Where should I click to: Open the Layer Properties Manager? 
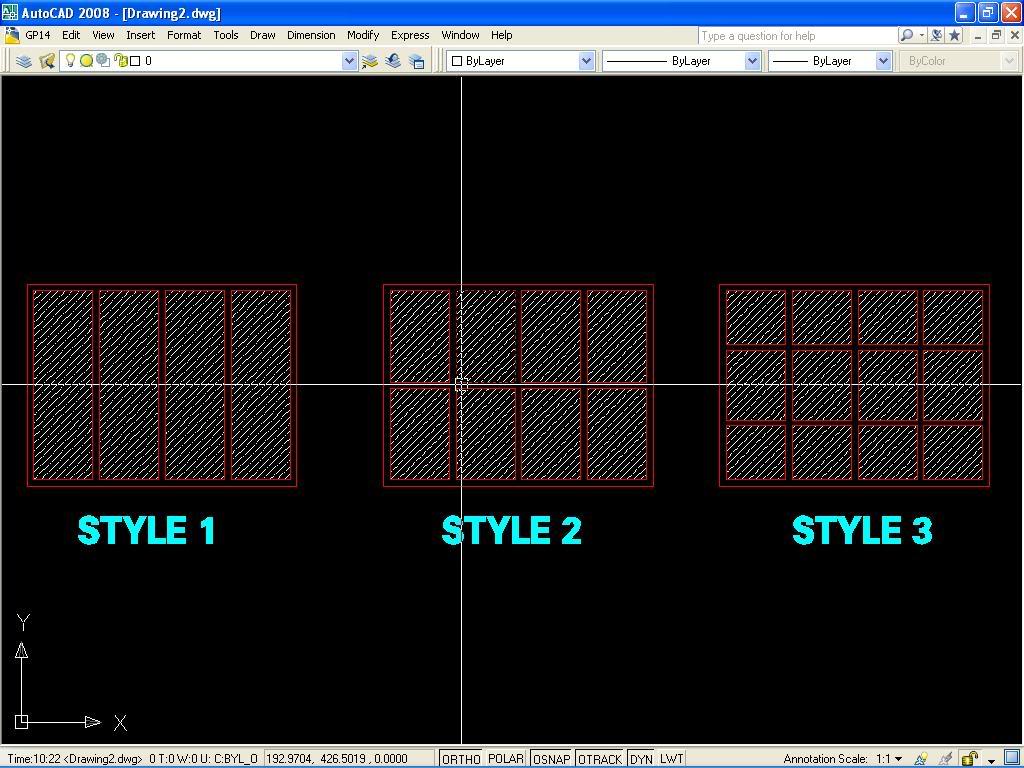coord(24,60)
